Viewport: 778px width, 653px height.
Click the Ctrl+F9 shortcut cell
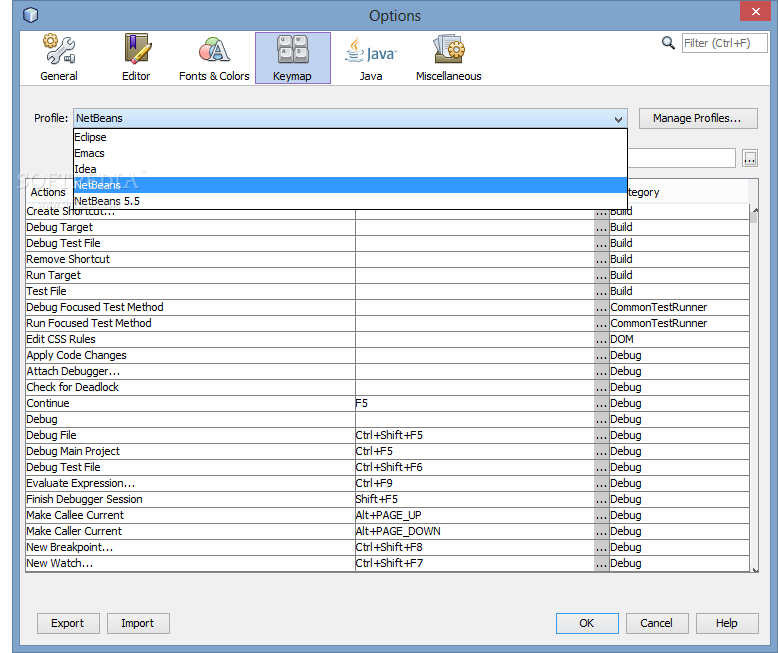475,484
